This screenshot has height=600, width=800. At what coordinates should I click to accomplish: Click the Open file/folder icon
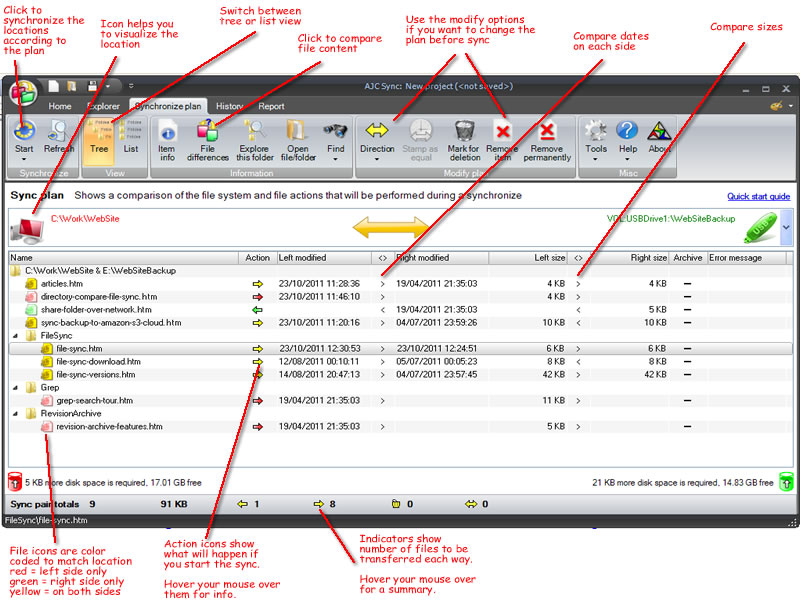[297, 131]
